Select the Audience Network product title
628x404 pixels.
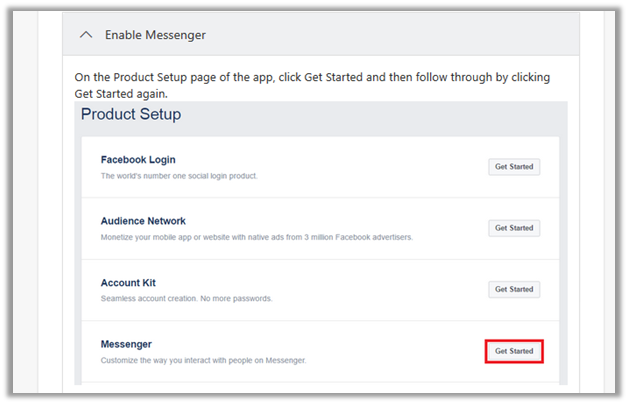(x=143, y=221)
